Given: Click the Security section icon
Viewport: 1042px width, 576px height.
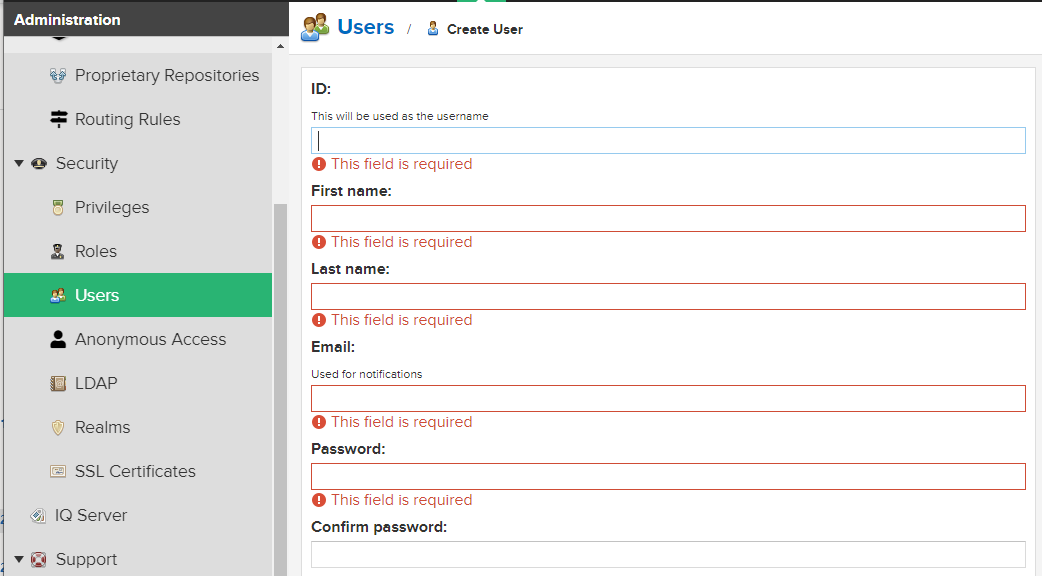Looking at the screenshot, I should (x=39, y=163).
